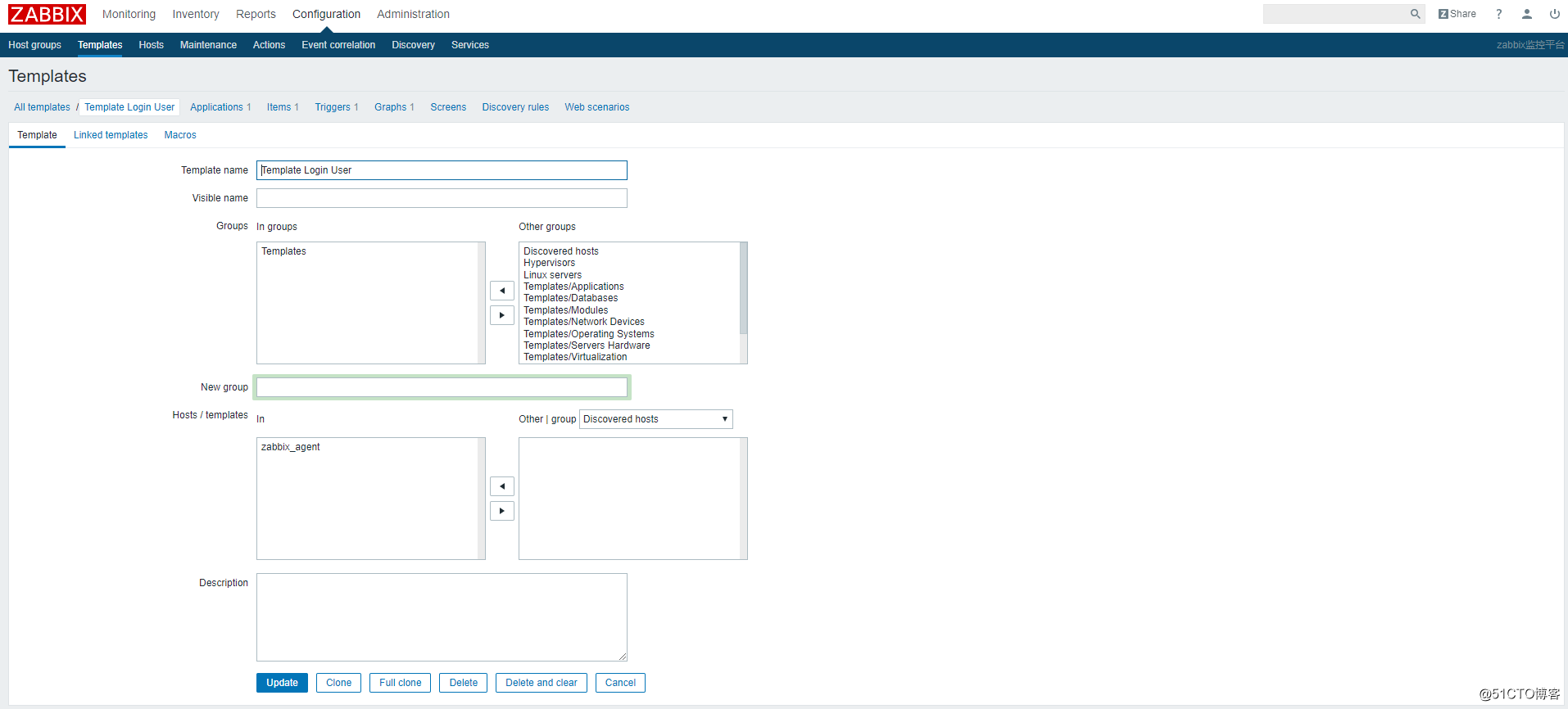1568x709 pixels.
Task: Select zabbix_agent in the In hosts list
Action: click(290, 447)
